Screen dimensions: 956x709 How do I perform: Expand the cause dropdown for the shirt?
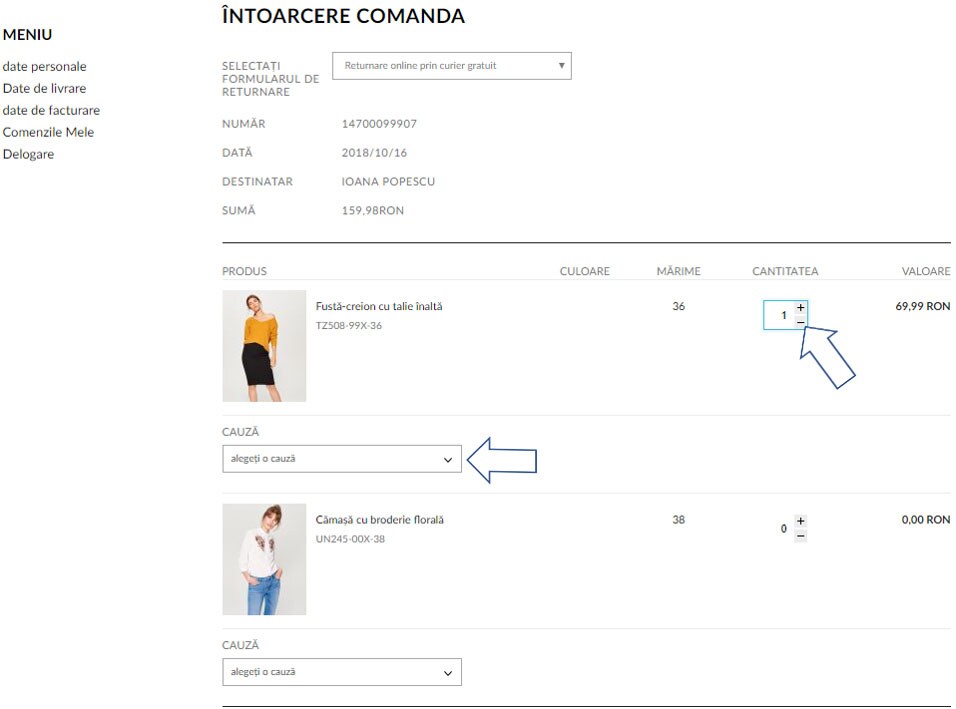point(341,673)
